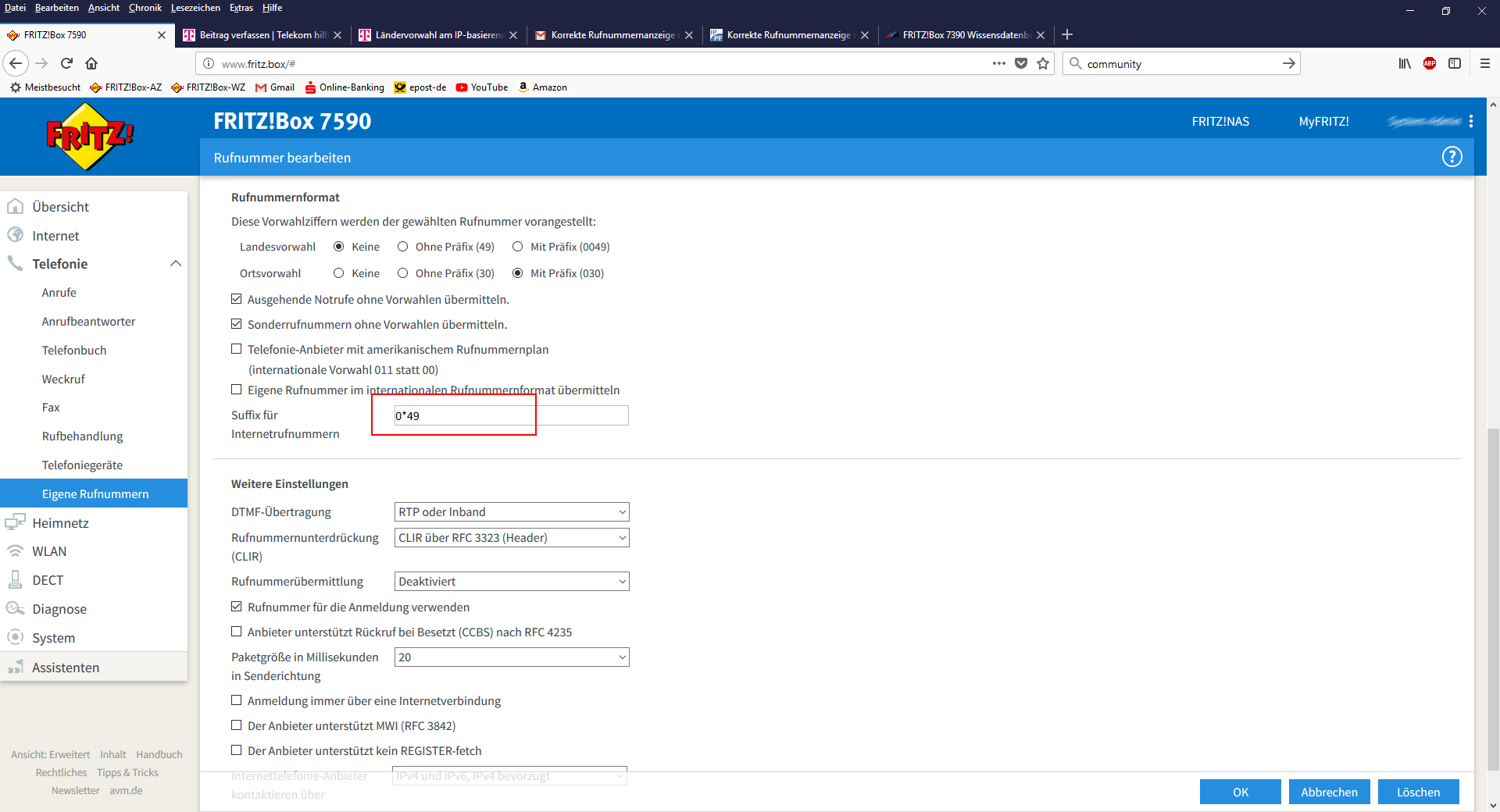
Task: Reload the current page
Action: [x=67, y=63]
